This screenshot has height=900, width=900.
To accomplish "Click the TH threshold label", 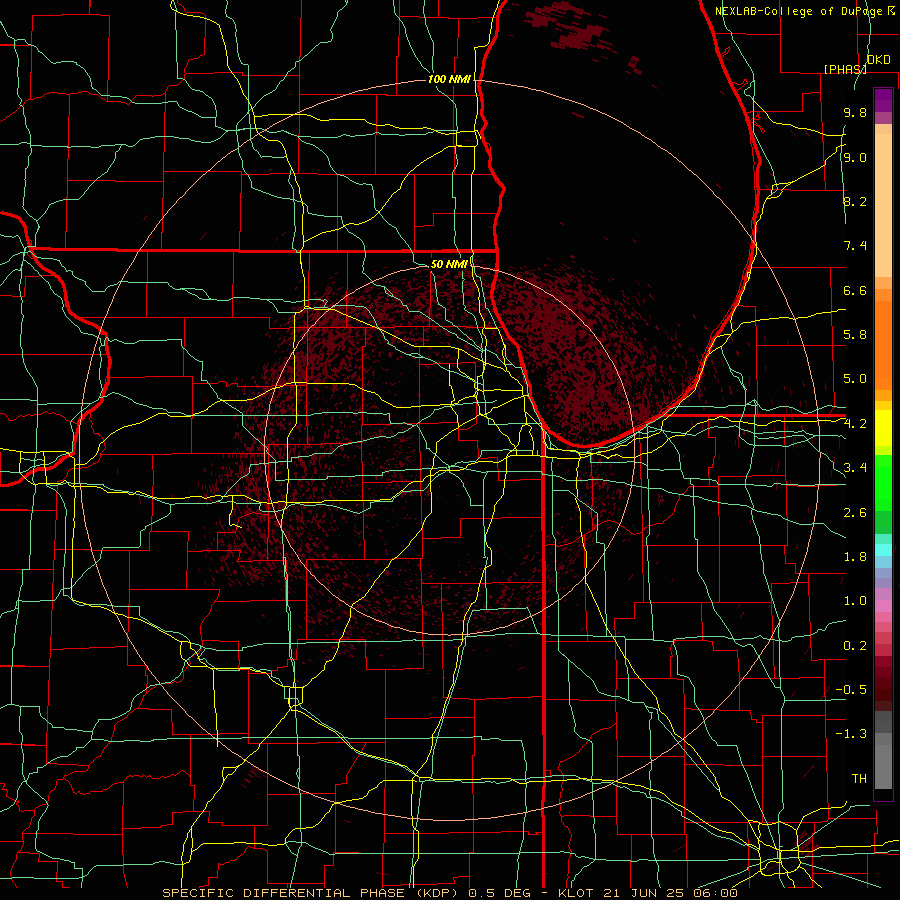I will coord(859,778).
